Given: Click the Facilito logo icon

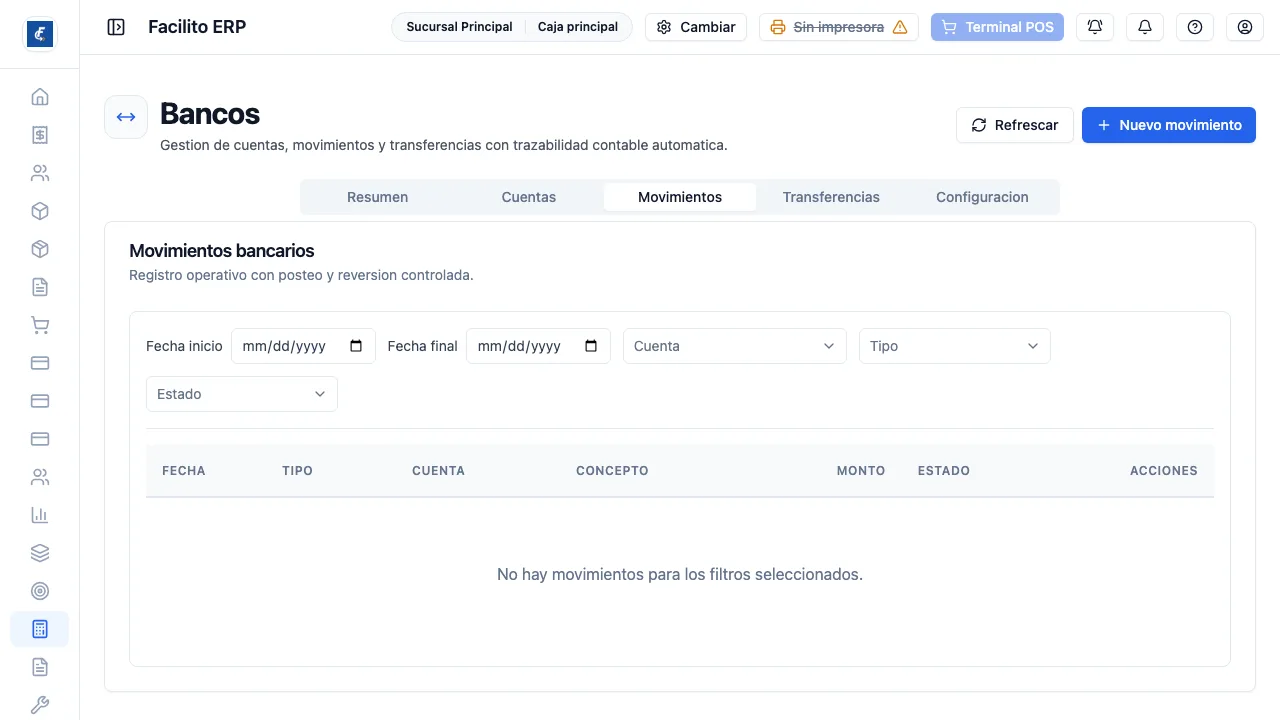Looking at the screenshot, I should (40, 34).
